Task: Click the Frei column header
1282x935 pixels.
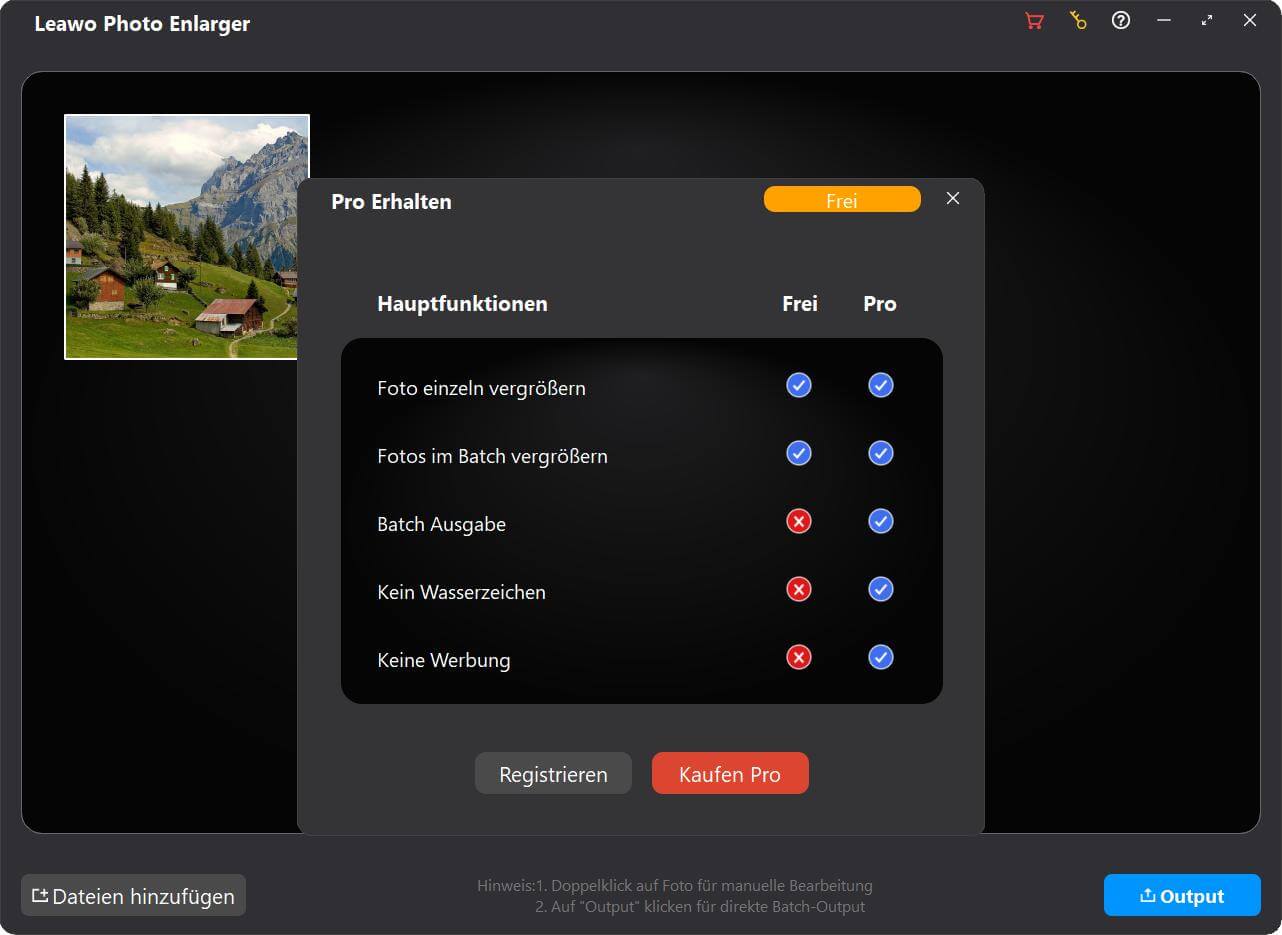Action: [x=800, y=304]
